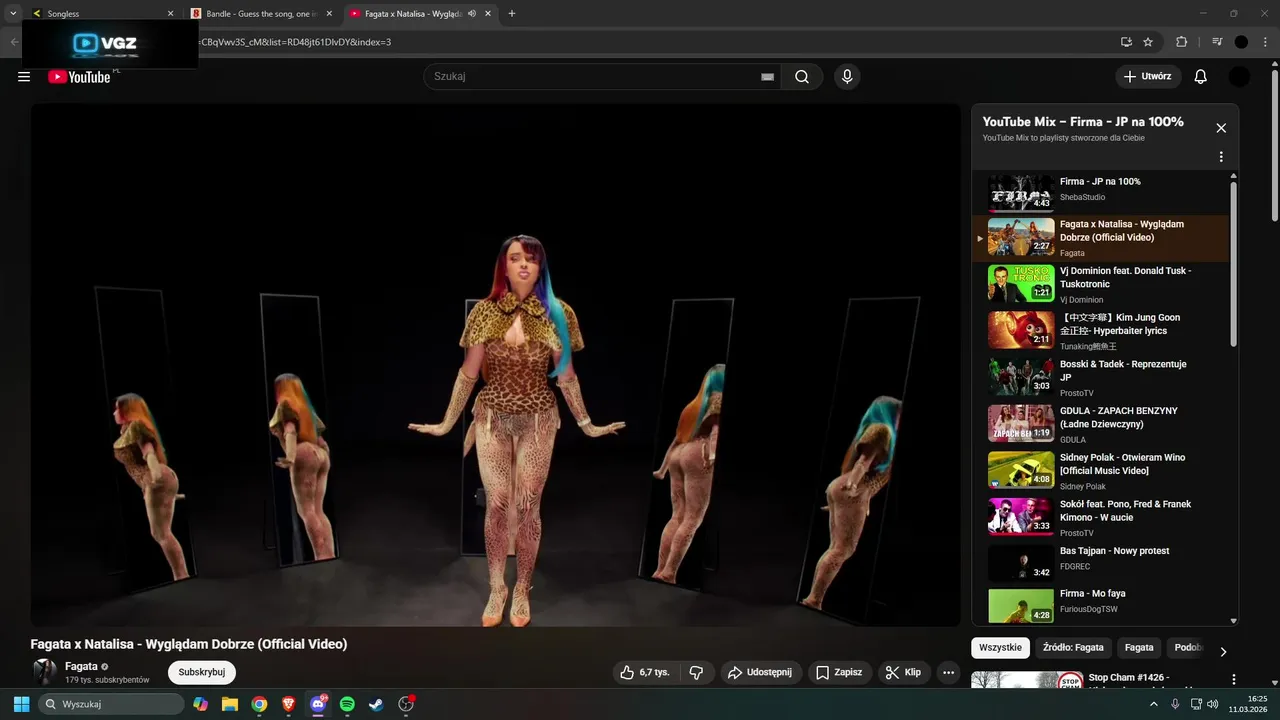The height and width of the screenshot is (720, 1280).
Task: Open Steam from the taskbar
Action: (x=376, y=704)
